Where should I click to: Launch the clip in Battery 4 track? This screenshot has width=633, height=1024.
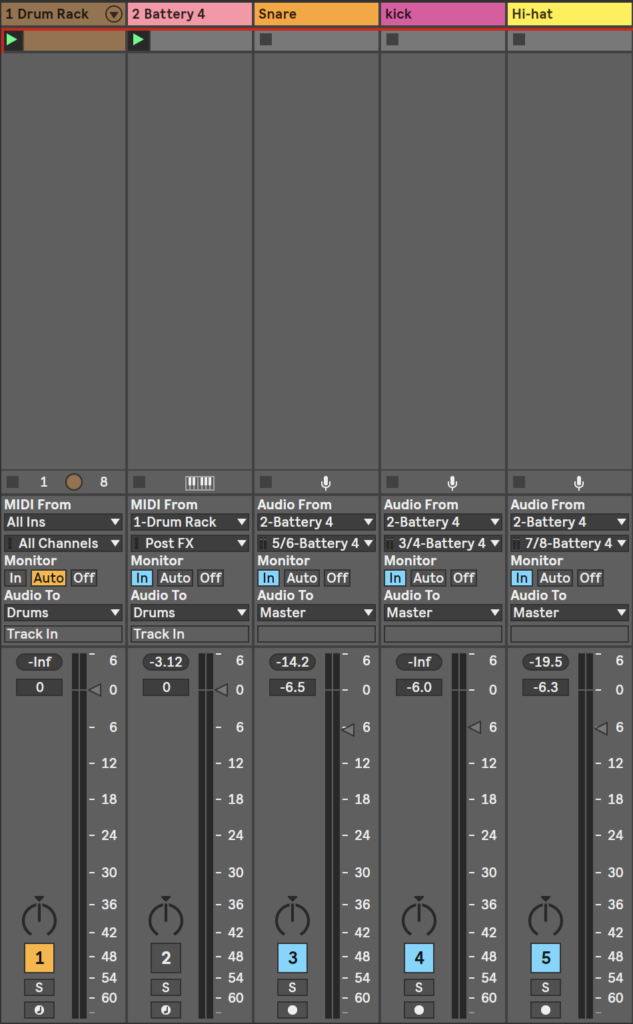139,40
